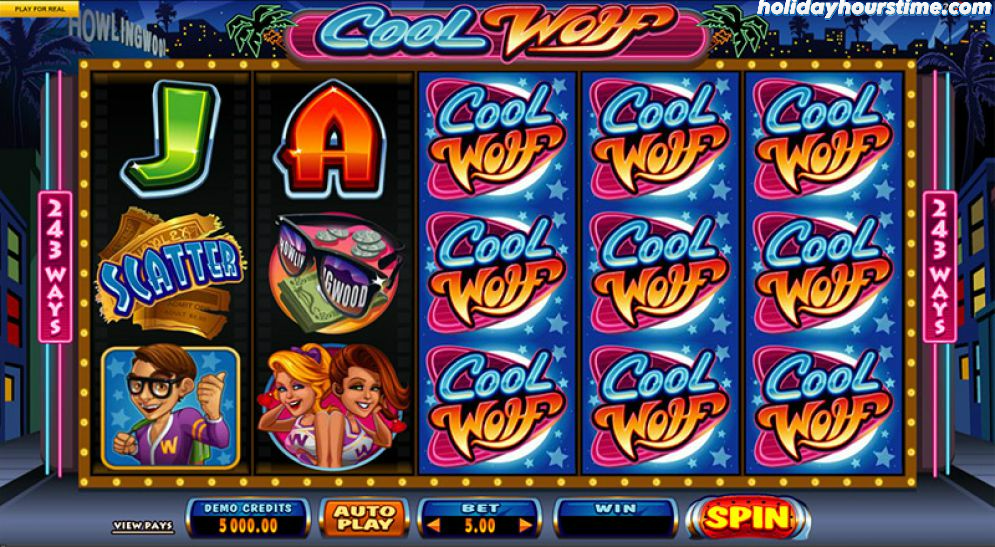The image size is (995, 547).
Task: Click the green J symbol on reel one
Action: 170,138
